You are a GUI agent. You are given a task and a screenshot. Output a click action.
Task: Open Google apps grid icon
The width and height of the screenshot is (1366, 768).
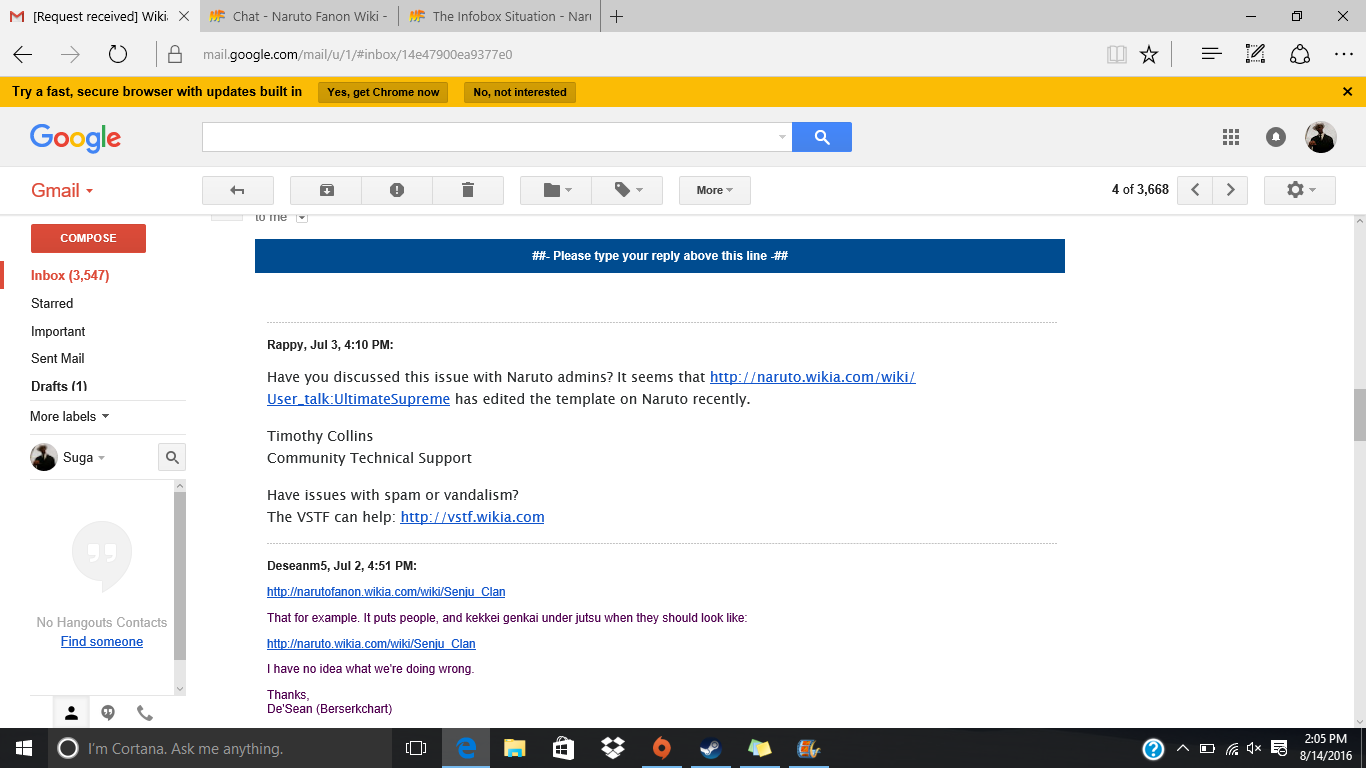pos(1231,137)
